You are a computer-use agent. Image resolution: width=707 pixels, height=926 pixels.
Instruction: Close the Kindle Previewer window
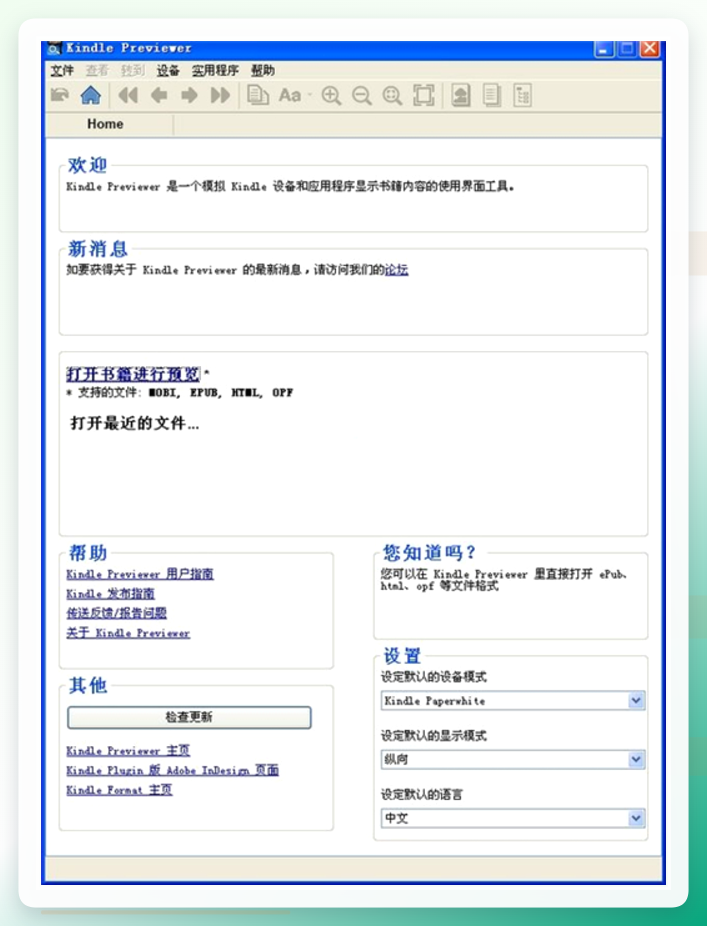pos(650,49)
